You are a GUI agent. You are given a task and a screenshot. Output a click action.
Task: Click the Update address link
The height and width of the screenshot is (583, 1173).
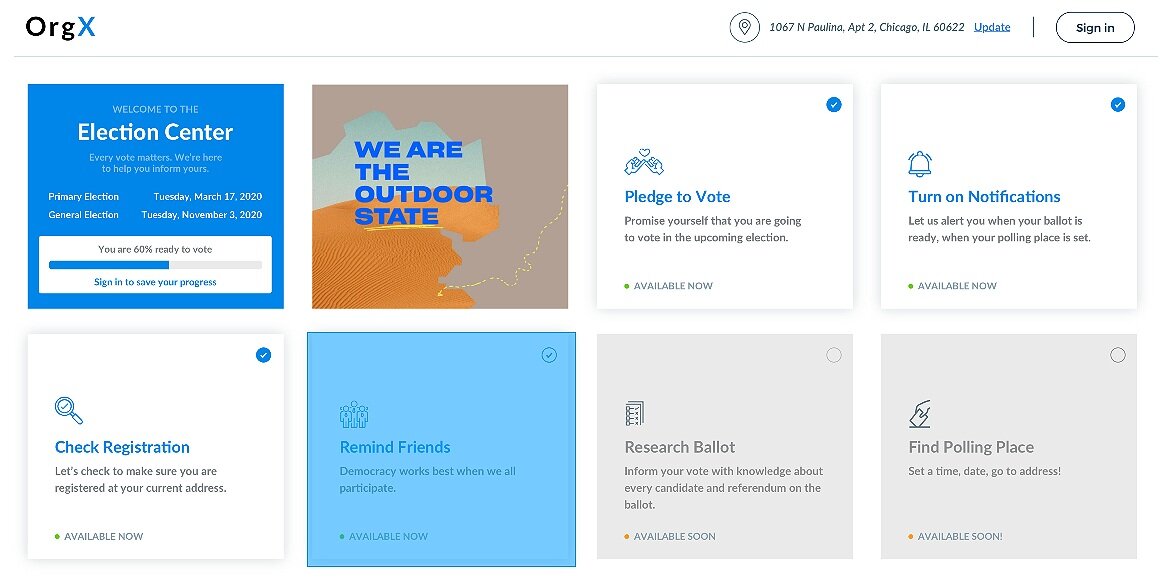(x=992, y=27)
